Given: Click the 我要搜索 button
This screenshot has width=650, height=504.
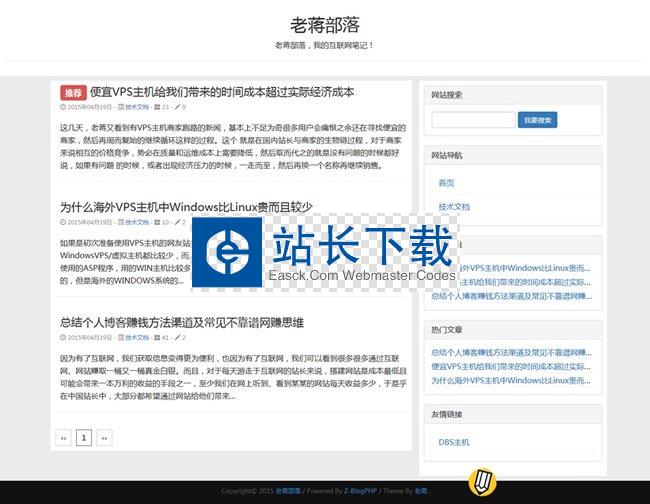Looking at the screenshot, I should click(x=538, y=120).
